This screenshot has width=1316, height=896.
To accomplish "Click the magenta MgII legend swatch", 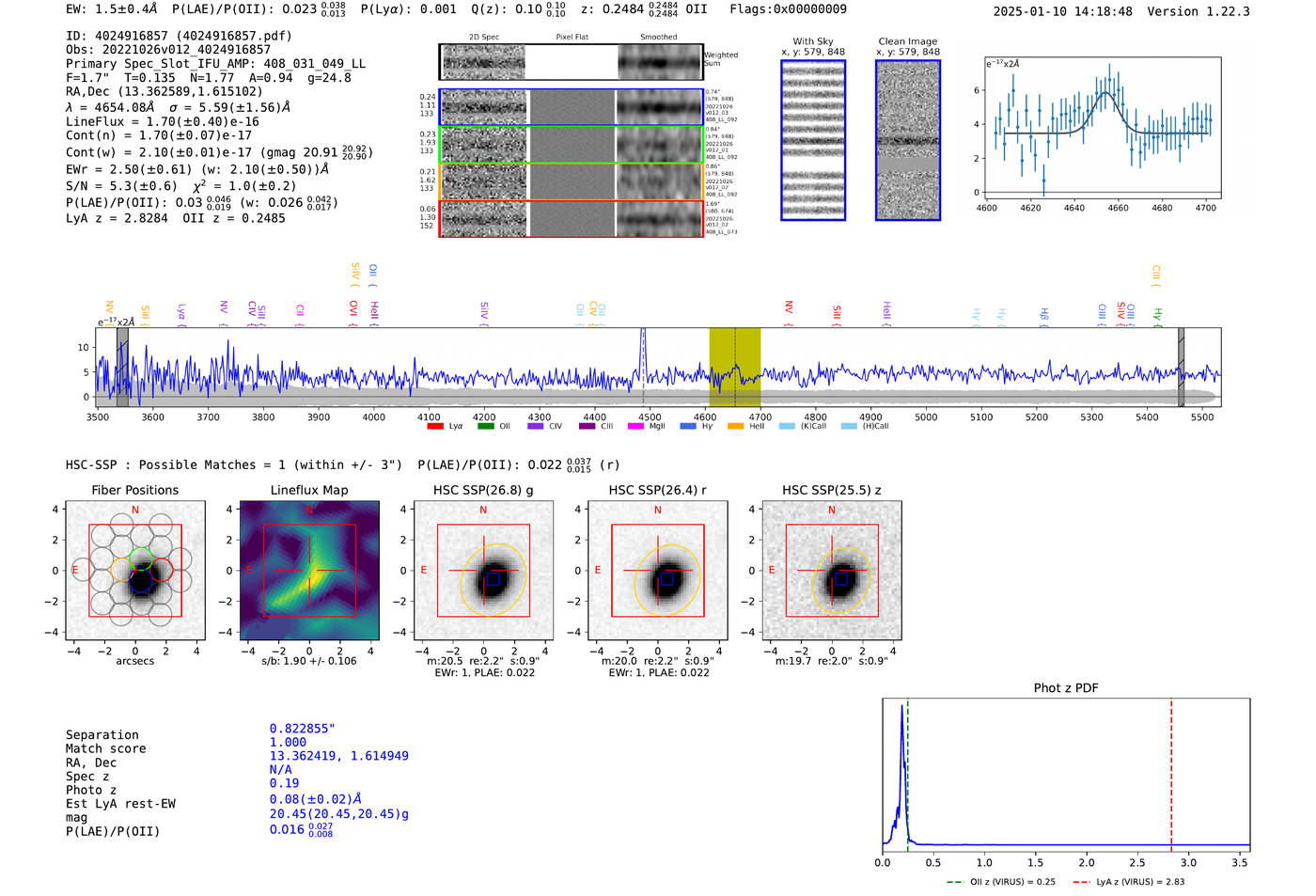I will pyautogui.click(x=634, y=427).
